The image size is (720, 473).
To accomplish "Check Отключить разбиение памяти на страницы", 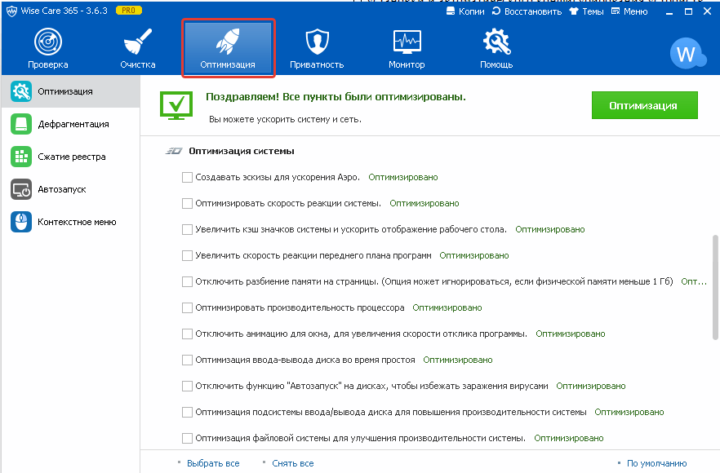I will [187, 282].
